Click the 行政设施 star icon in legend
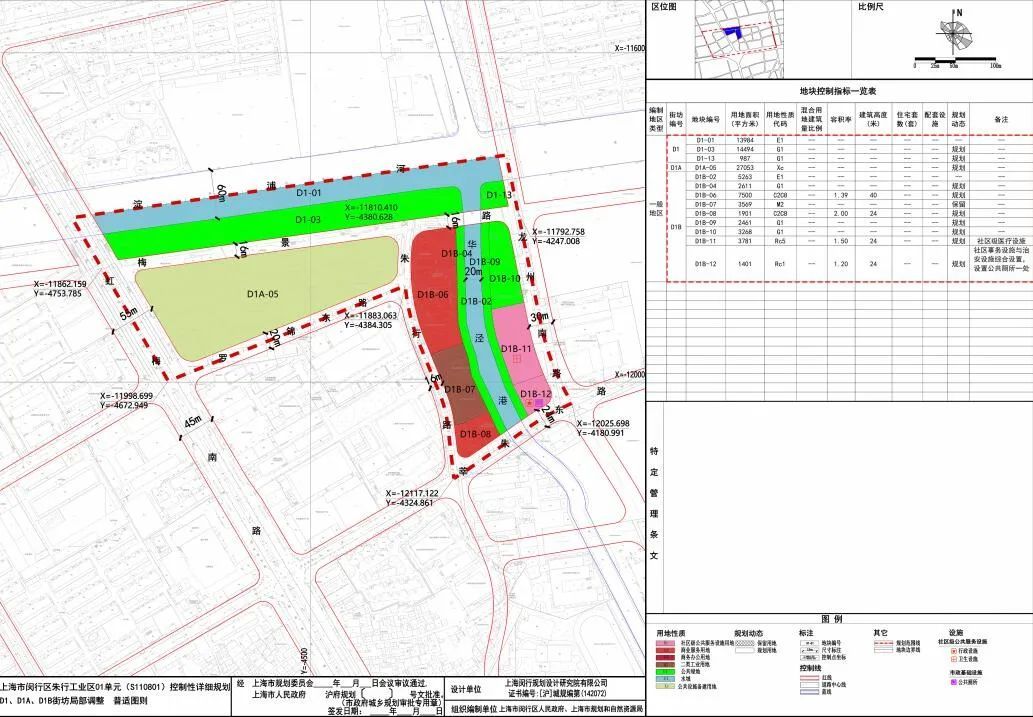The height and width of the screenshot is (717, 1033). [954, 651]
